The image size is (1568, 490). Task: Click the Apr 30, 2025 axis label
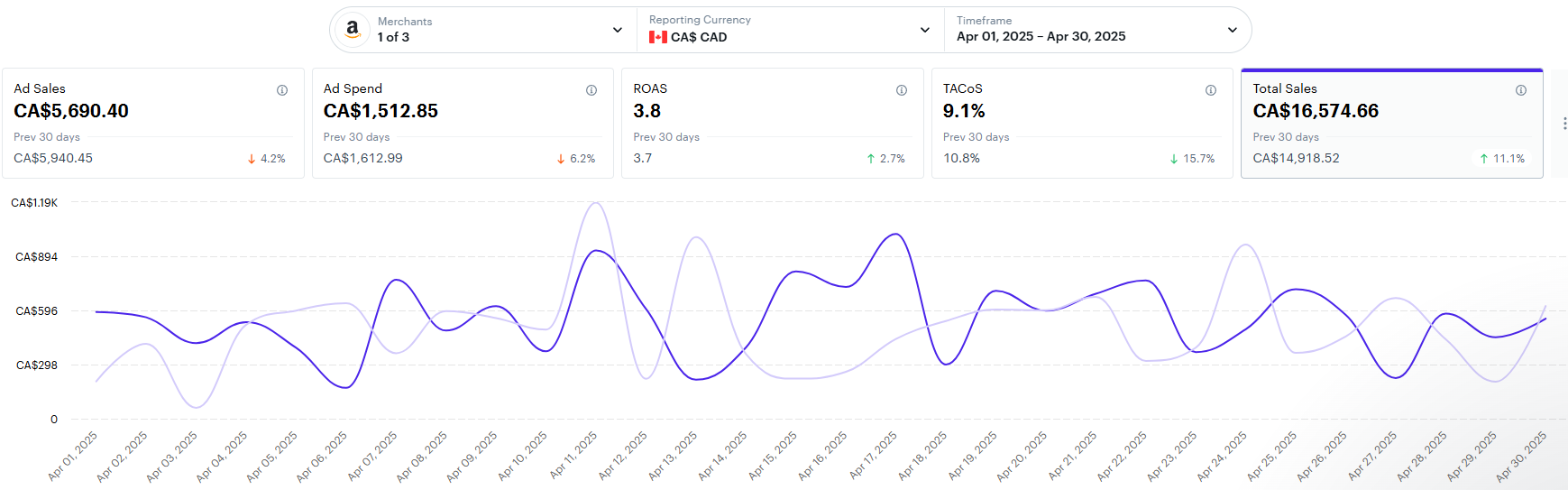(x=1521, y=455)
